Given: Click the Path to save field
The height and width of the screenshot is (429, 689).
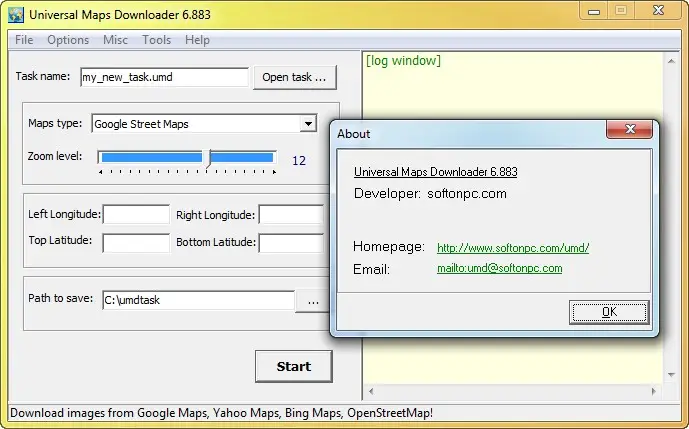Looking at the screenshot, I should tap(199, 300).
